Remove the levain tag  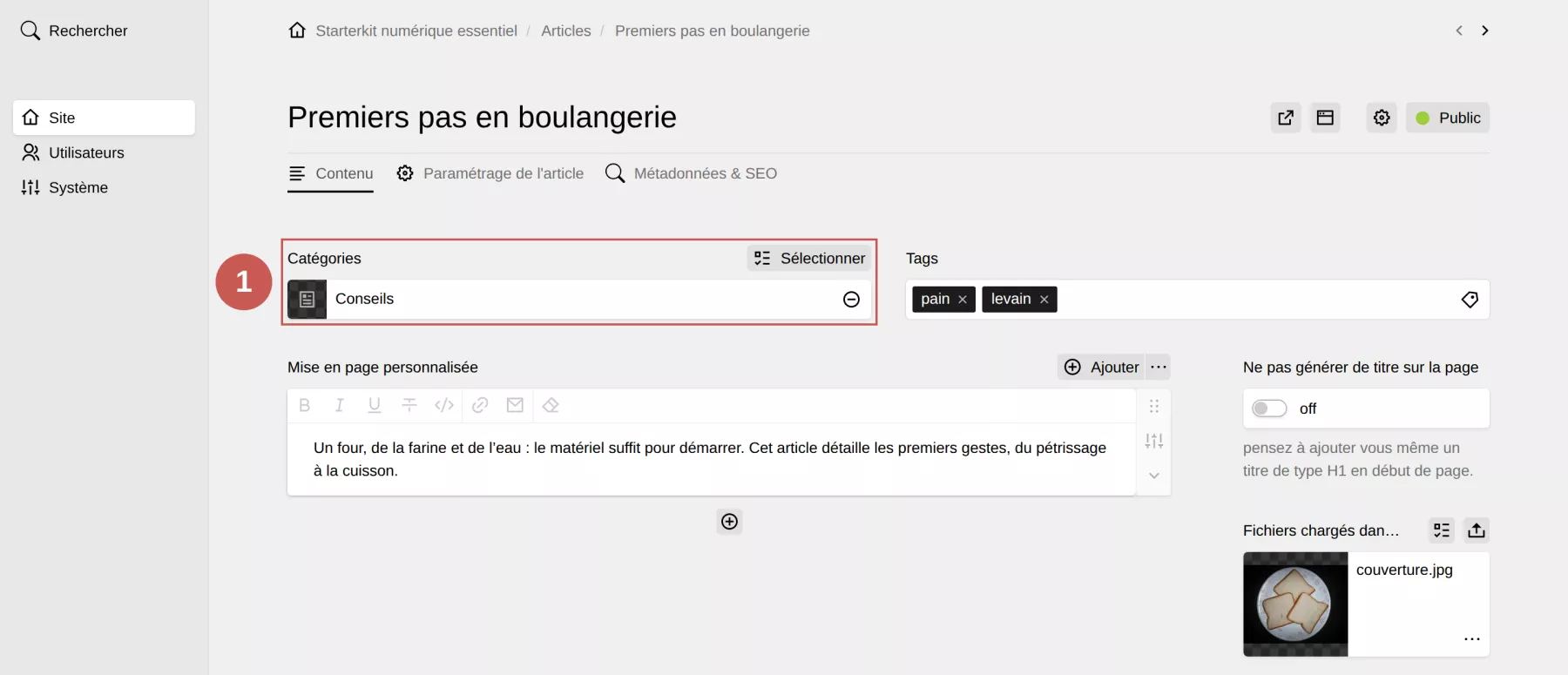tap(1044, 300)
